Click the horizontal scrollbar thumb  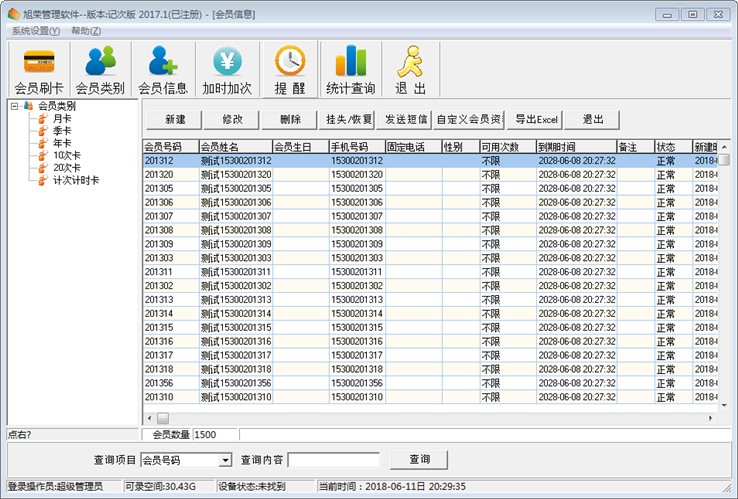[x=163, y=418]
